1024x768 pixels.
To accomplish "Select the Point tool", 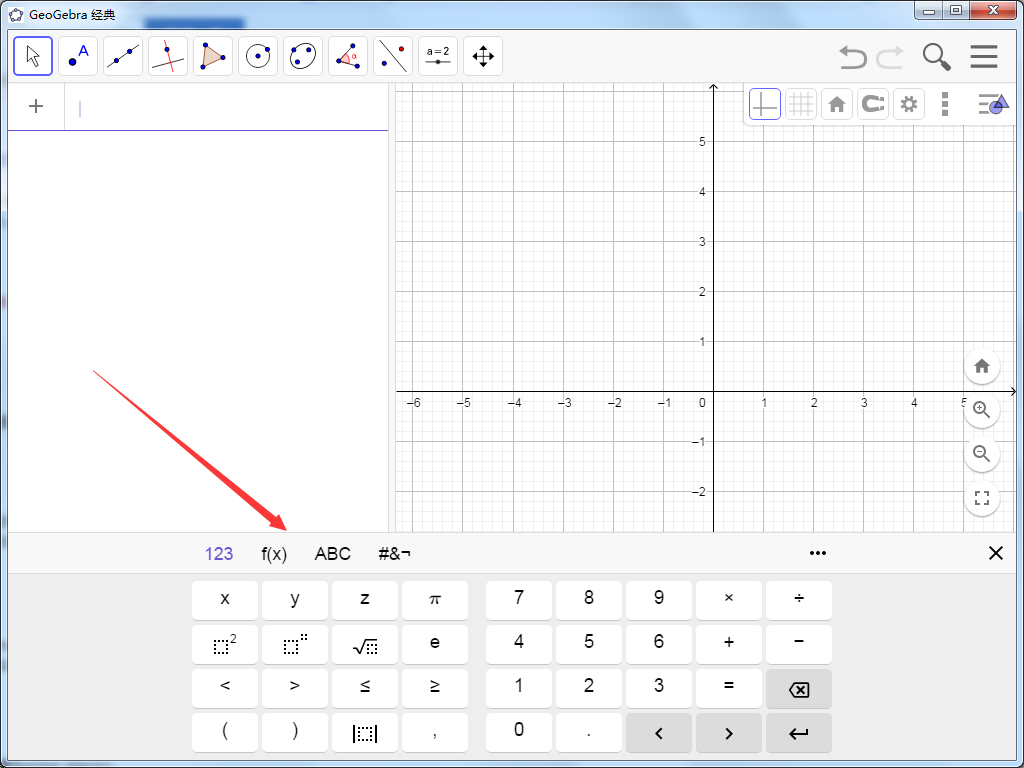I will pyautogui.click(x=78, y=56).
